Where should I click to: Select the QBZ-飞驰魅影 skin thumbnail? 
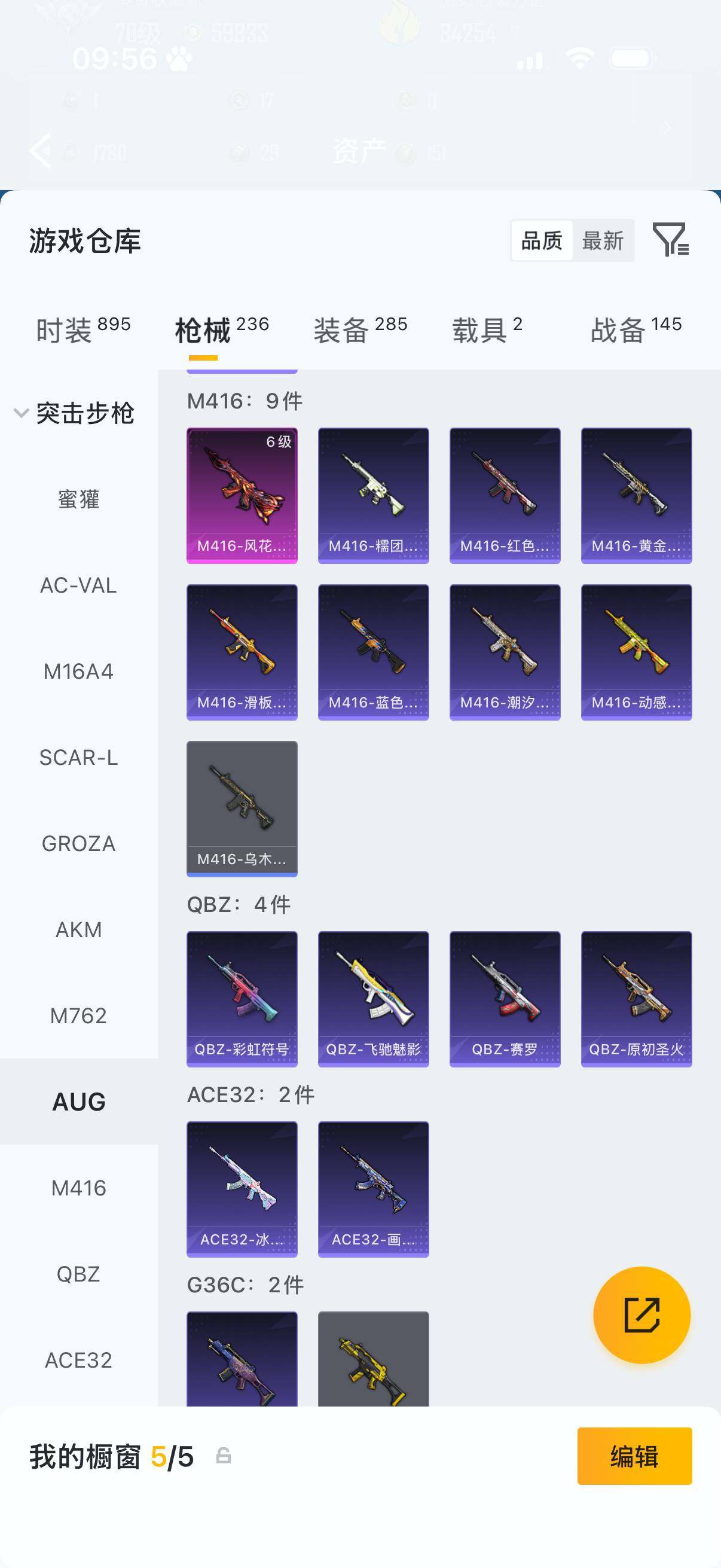[x=373, y=999]
